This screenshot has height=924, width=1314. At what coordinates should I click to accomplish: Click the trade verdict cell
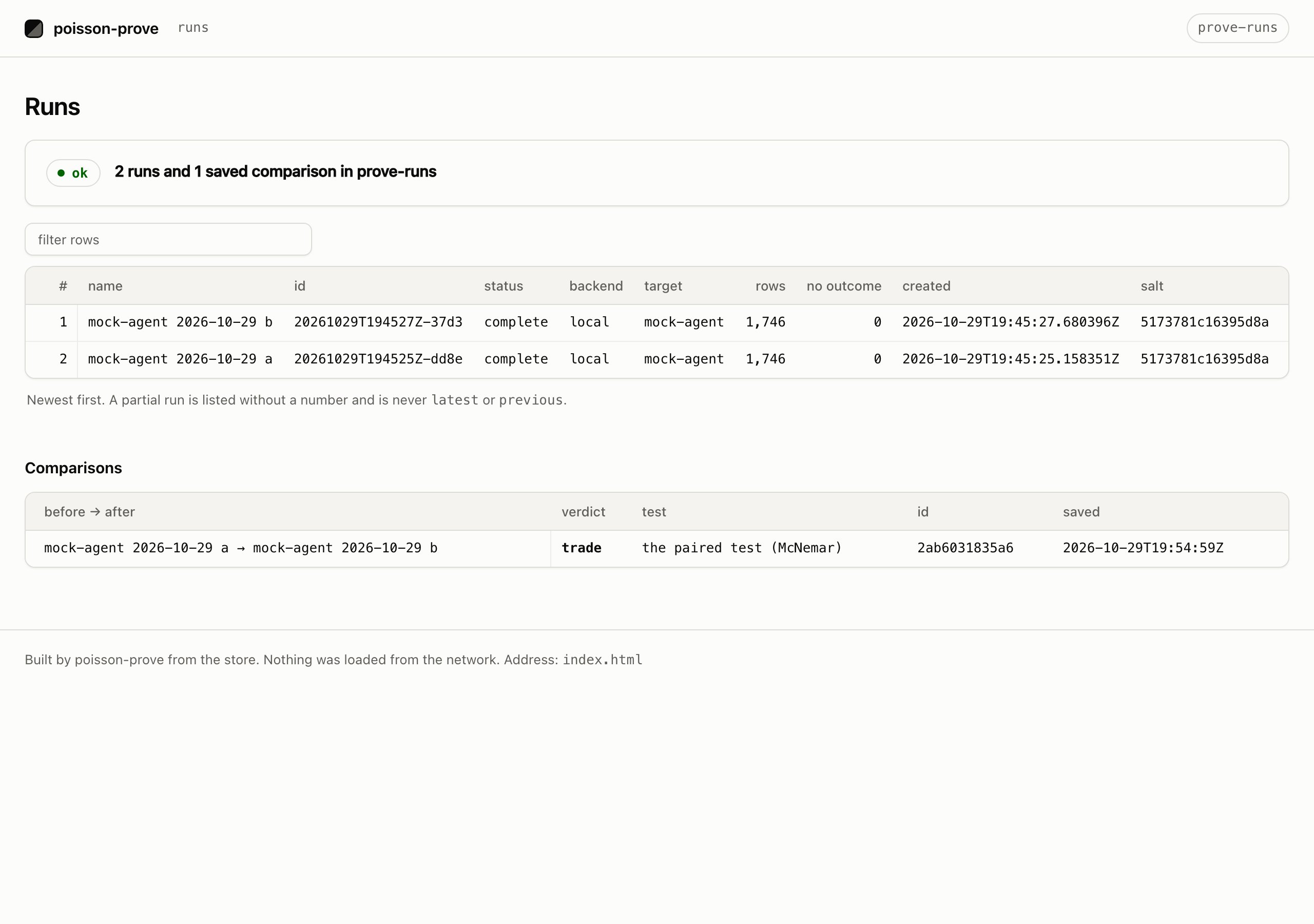click(x=582, y=548)
